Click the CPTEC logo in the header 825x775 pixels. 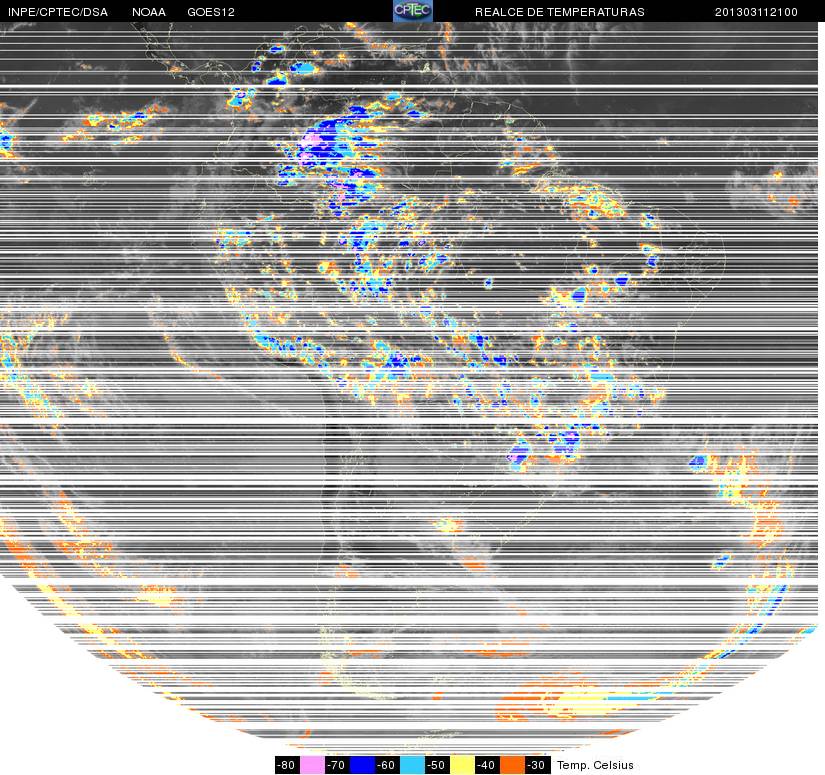pyautogui.click(x=413, y=11)
